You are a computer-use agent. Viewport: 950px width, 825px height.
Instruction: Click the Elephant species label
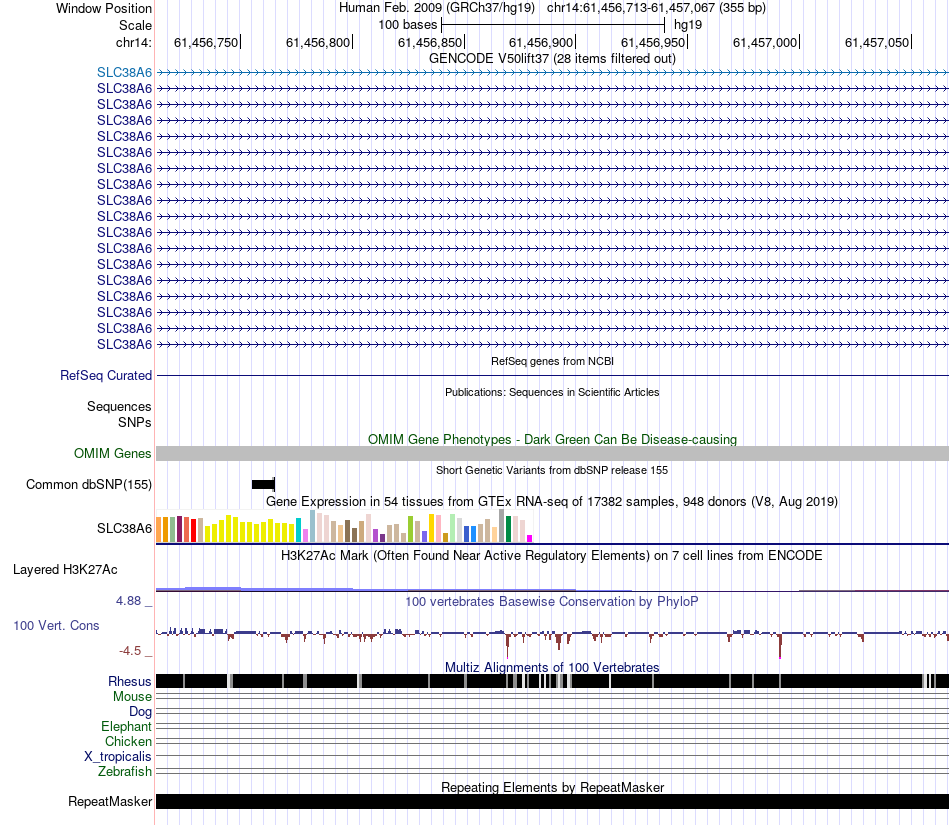[x=126, y=726]
